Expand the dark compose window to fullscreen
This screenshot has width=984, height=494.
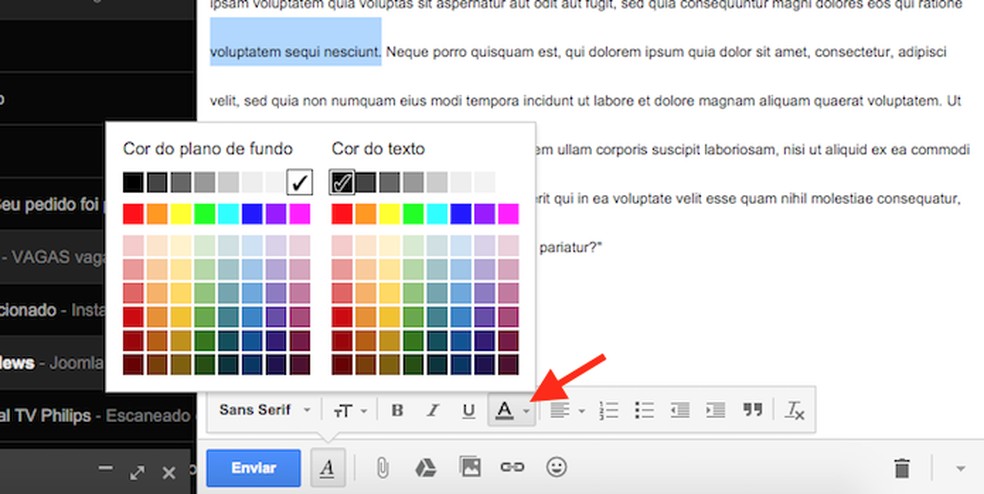137,473
